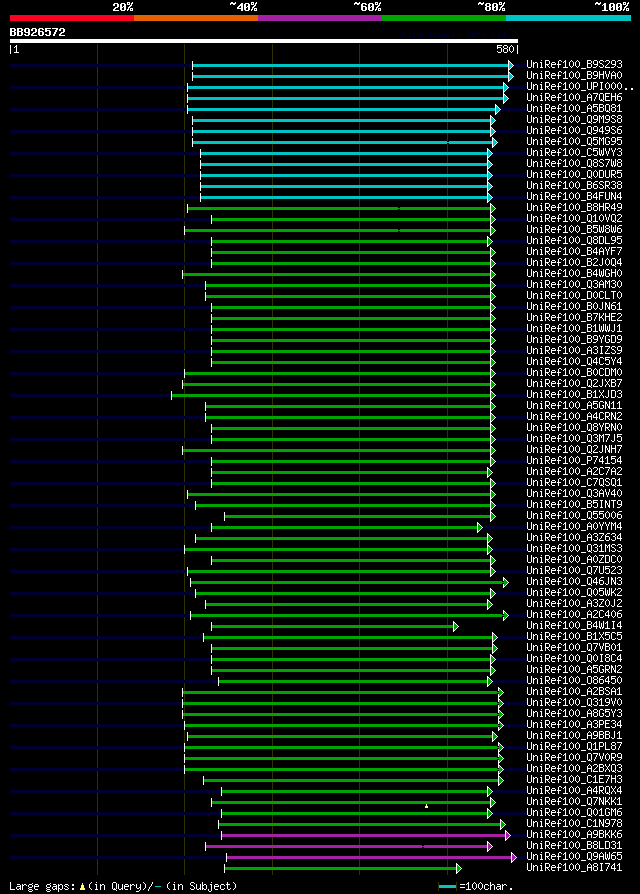Select the UniRef100_D0CLT0 label
Screen dimensions: 640x894
574,295
